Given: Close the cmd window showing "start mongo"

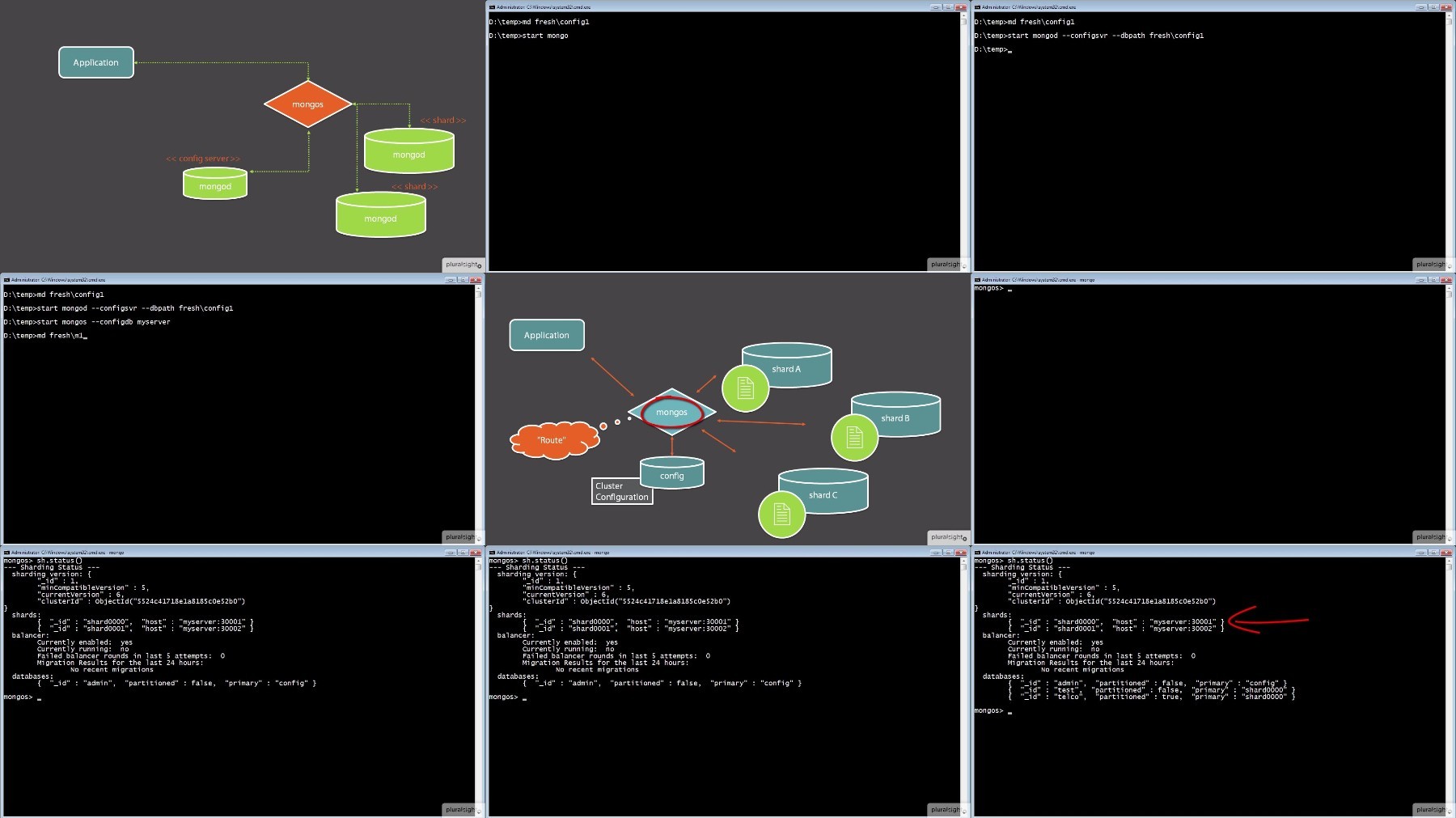Looking at the screenshot, I should [961, 7].
